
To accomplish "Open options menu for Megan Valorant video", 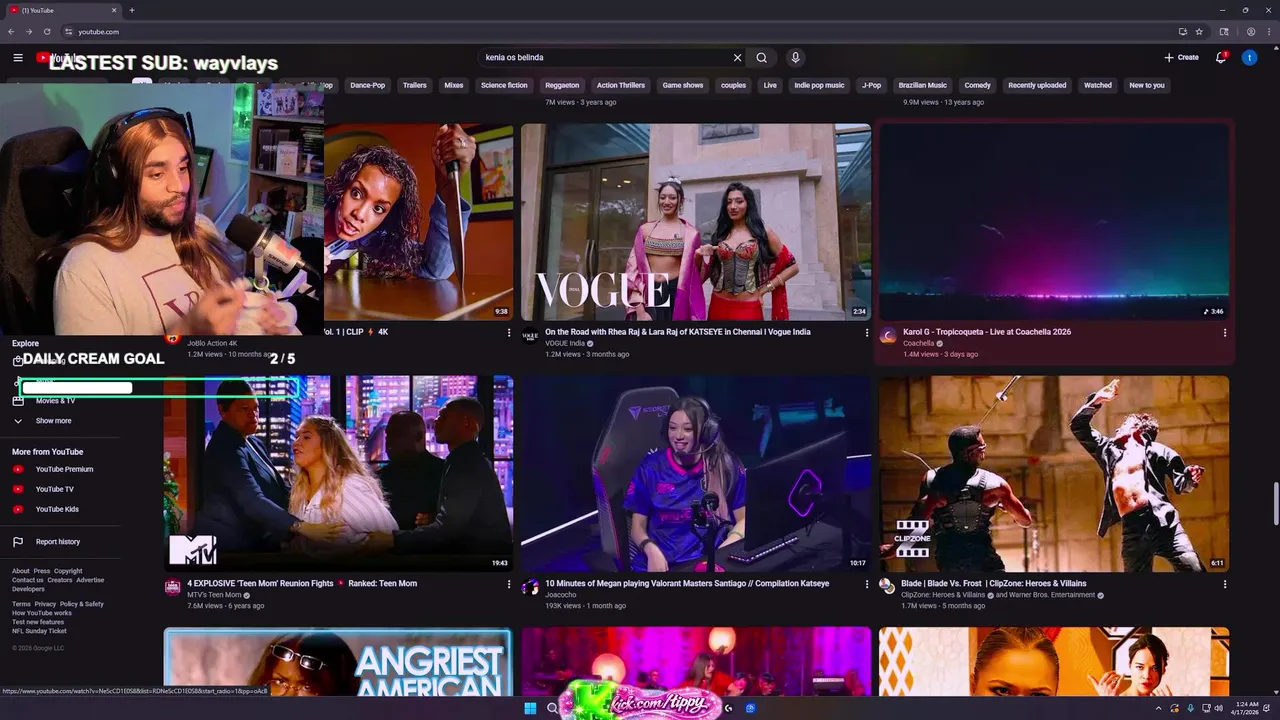I will 867,584.
